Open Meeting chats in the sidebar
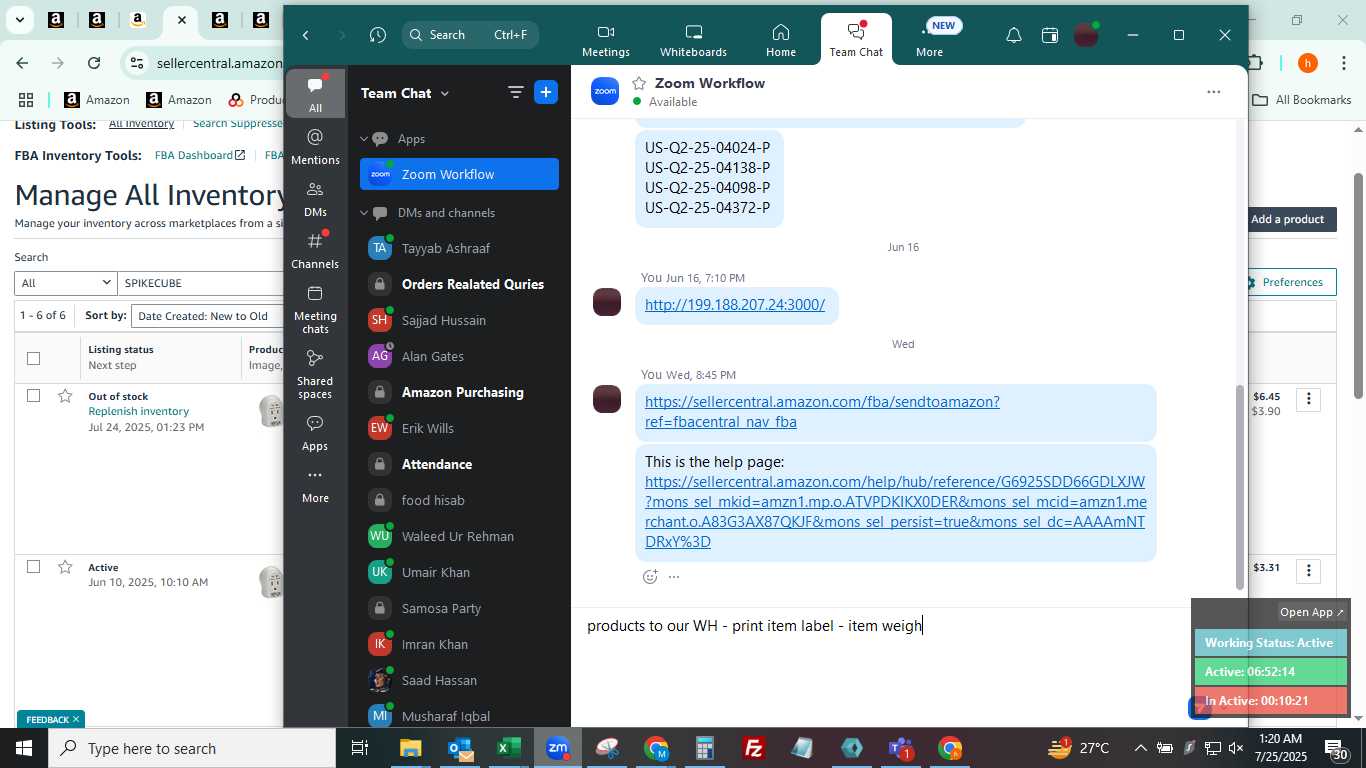Image resolution: width=1366 pixels, height=768 pixels. 315,308
